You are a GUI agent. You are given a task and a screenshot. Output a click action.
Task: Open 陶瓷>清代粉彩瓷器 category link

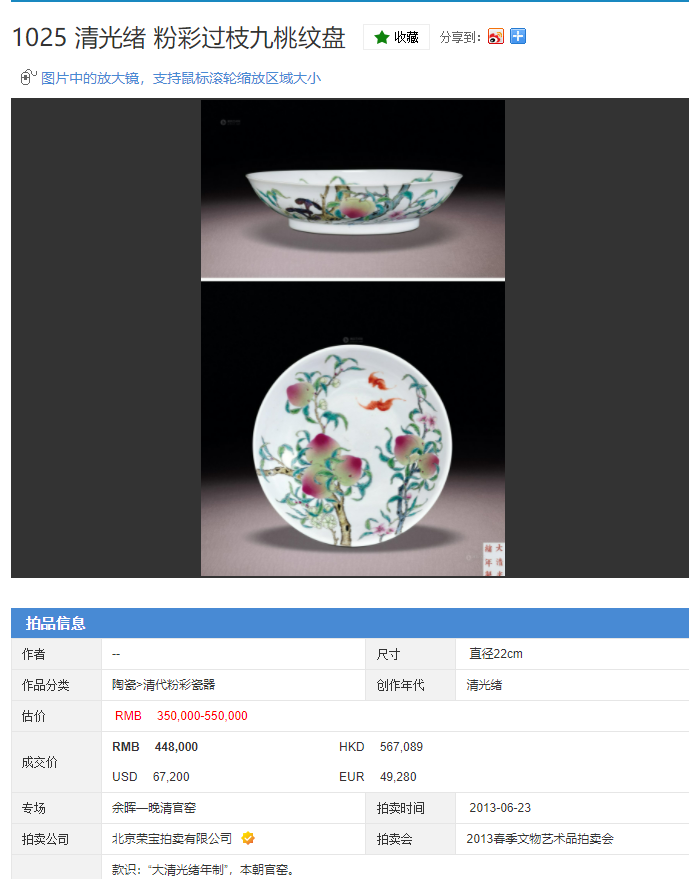[x=164, y=684]
